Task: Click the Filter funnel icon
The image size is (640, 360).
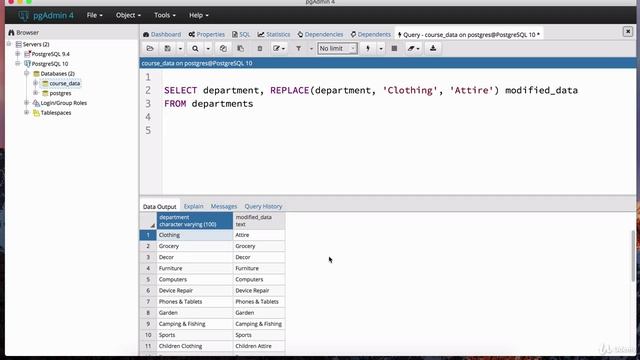Action: pos(298,49)
